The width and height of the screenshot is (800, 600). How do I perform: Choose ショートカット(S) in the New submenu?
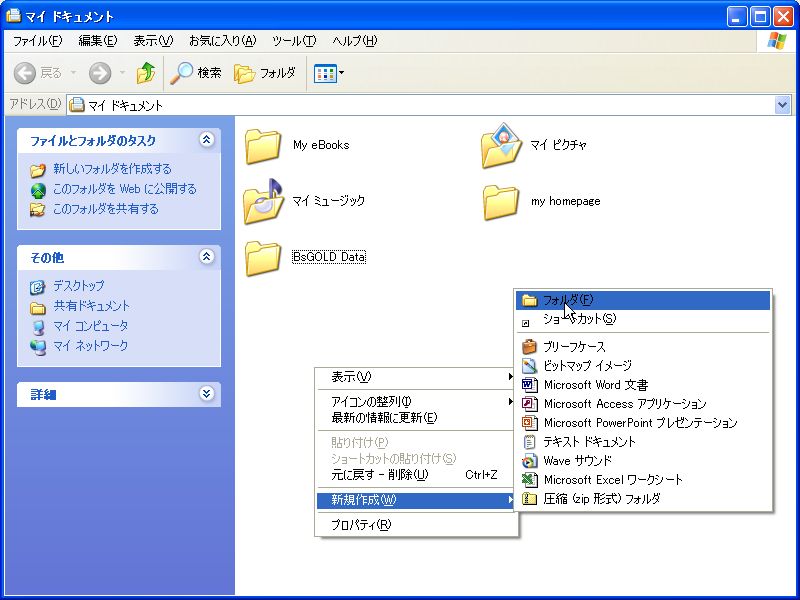pos(643,319)
